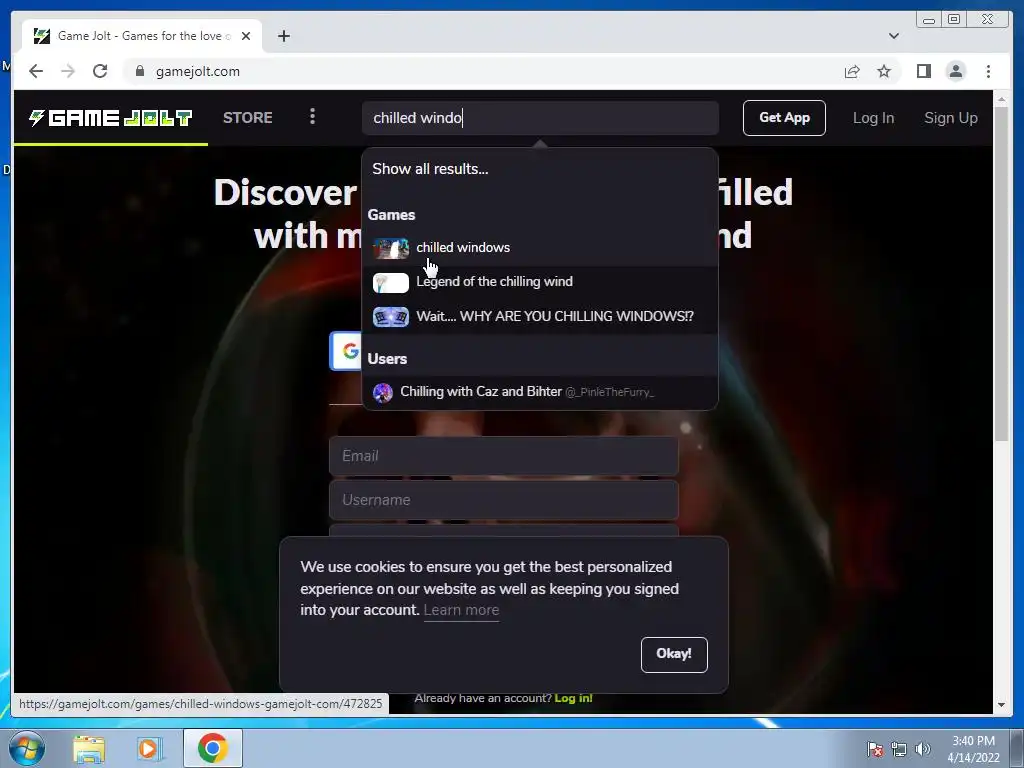Click the vertical scrollbar thumb
Viewport: 1024px width, 768px height.
(1001, 274)
